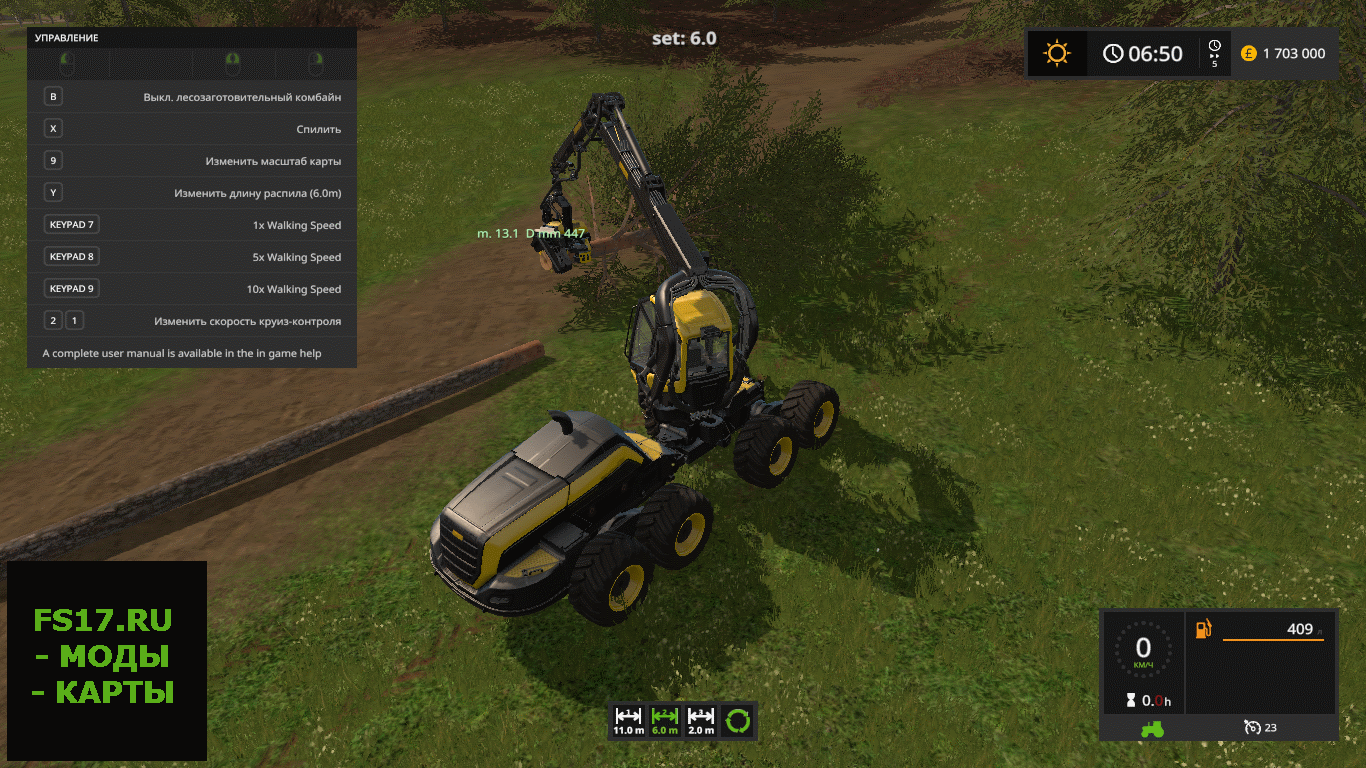This screenshot has height=768, width=1366.
Task: Click 'Изменить скорость круиз-контроля' text
Action: [247, 321]
